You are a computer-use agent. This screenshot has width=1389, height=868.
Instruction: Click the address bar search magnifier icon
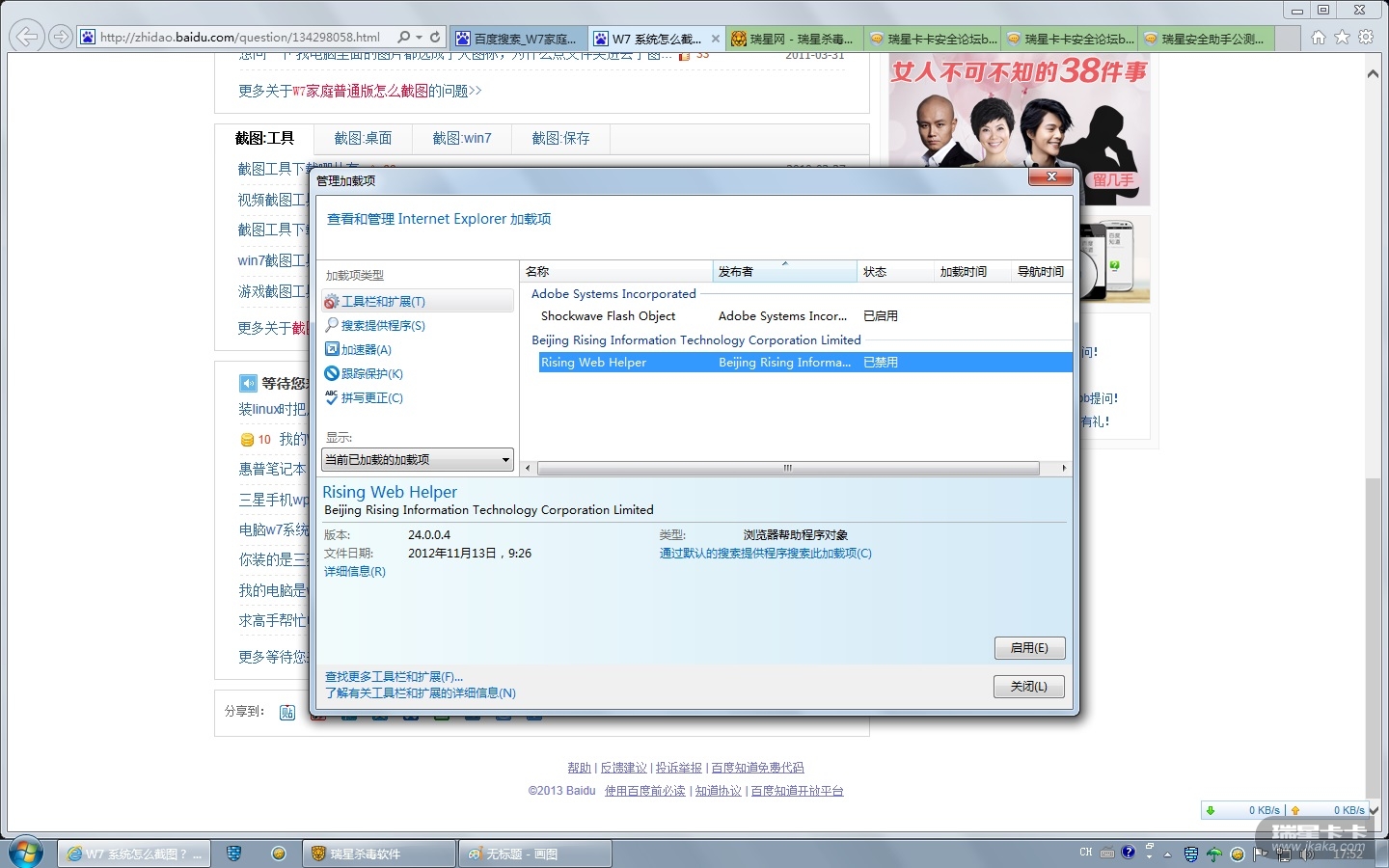(x=404, y=38)
